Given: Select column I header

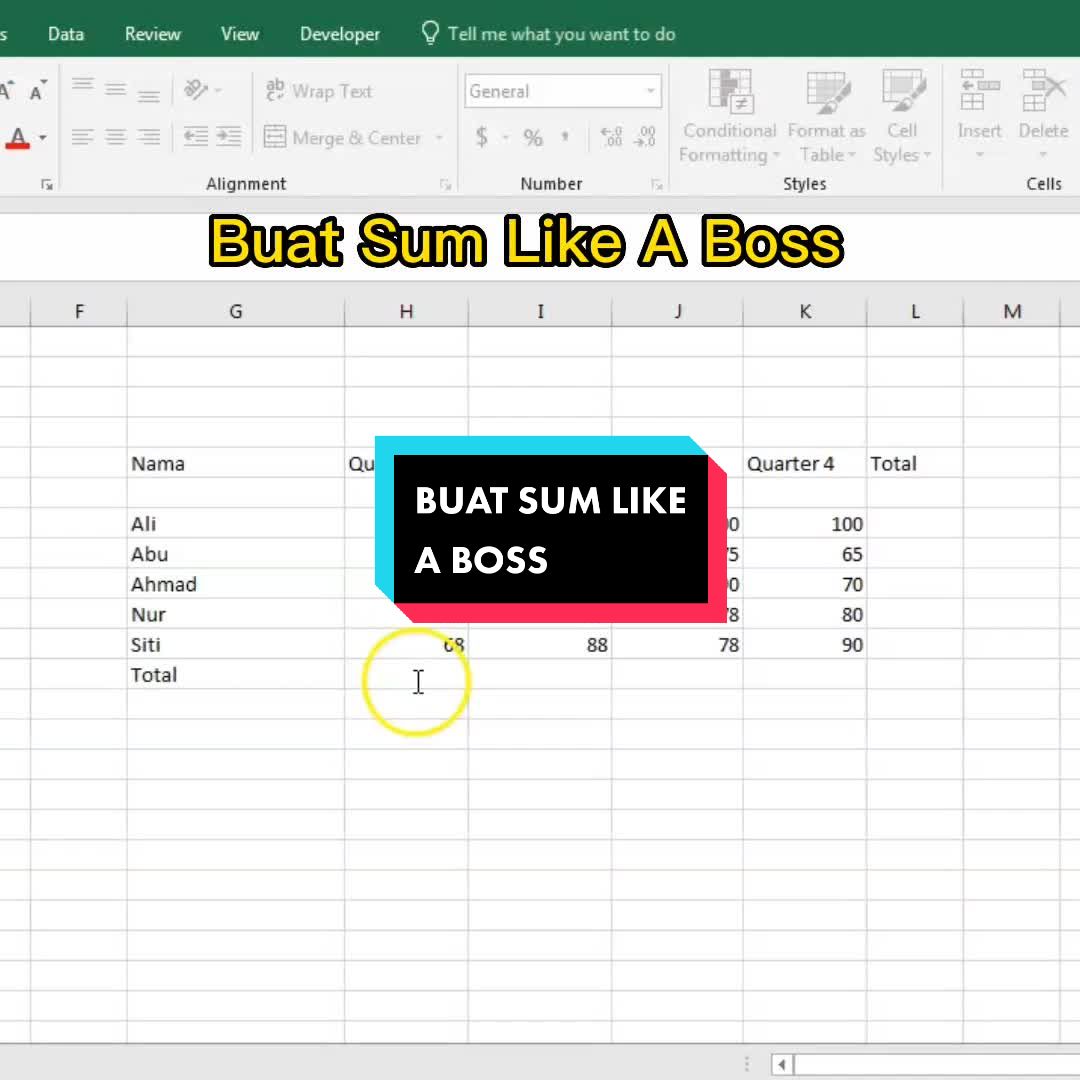Looking at the screenshot, I should pos(540,311).
